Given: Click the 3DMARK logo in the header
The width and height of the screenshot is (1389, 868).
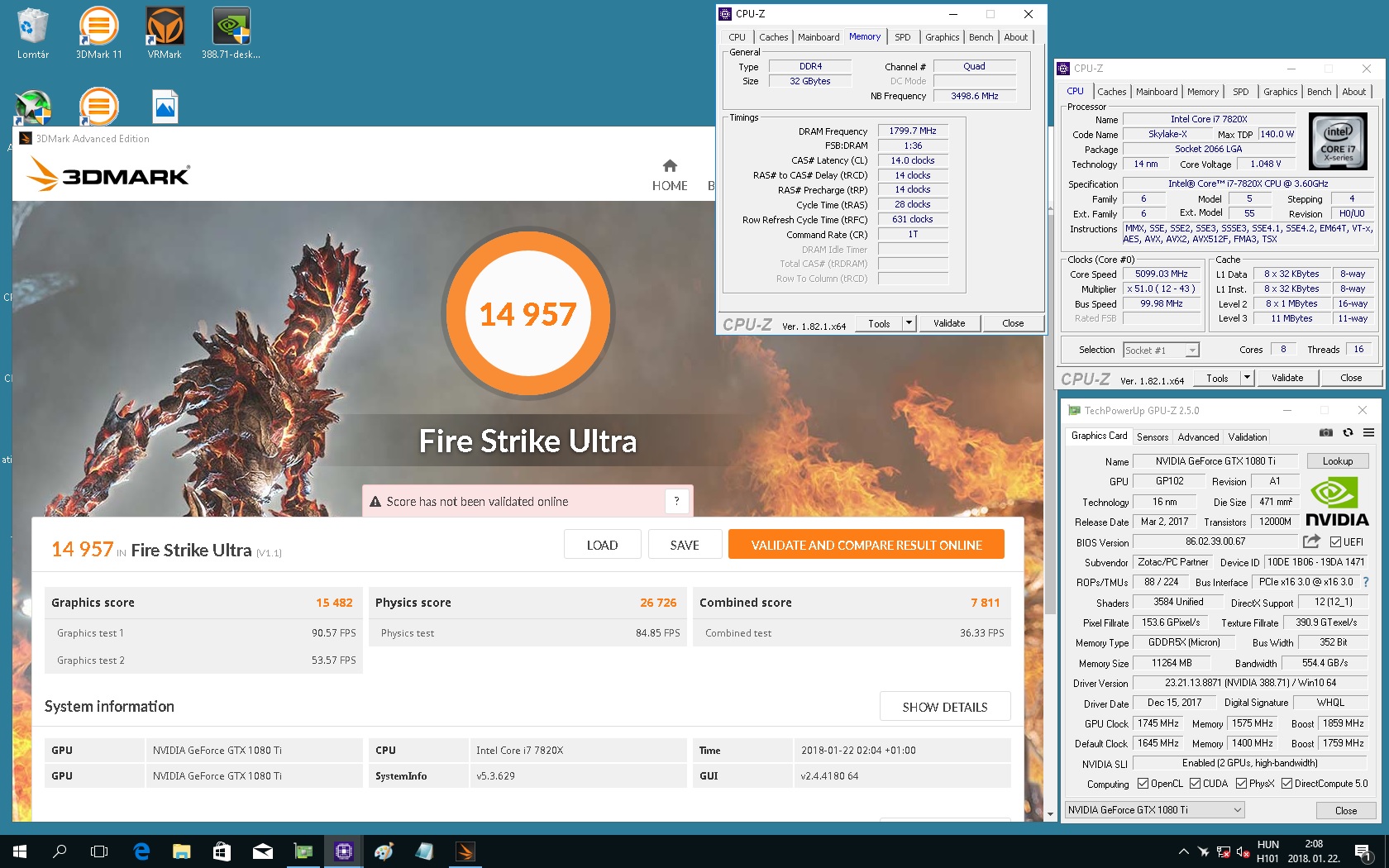Looking at the screenshot, I should click(108, 174).
